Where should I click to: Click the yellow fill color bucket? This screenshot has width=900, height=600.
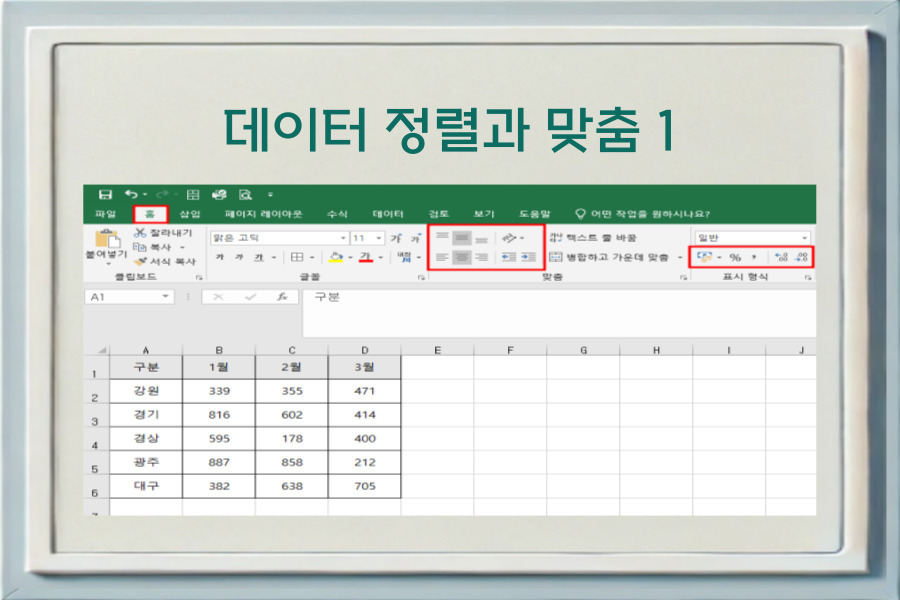click(x=336, y=257)
